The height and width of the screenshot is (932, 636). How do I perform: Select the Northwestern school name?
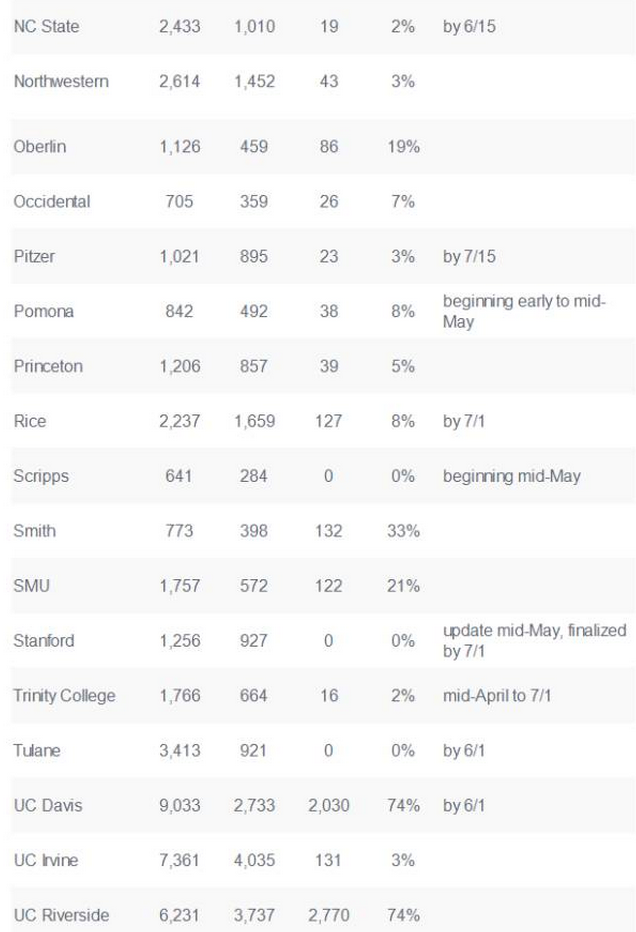tap(61, 81)
